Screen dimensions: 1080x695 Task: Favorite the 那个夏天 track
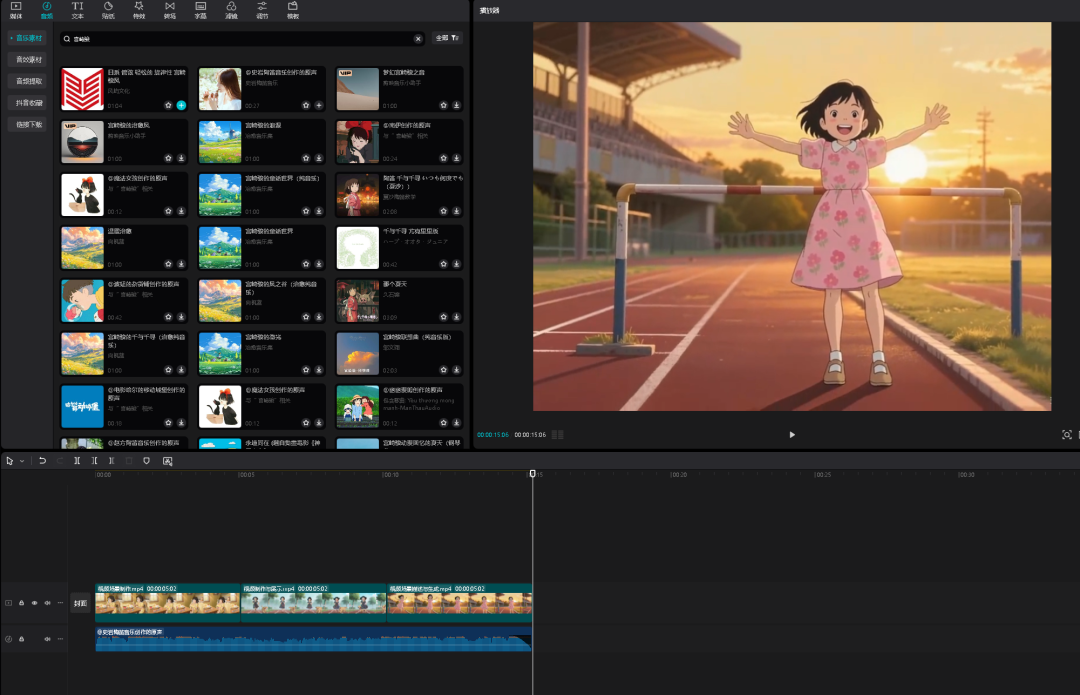click(444, 318)
